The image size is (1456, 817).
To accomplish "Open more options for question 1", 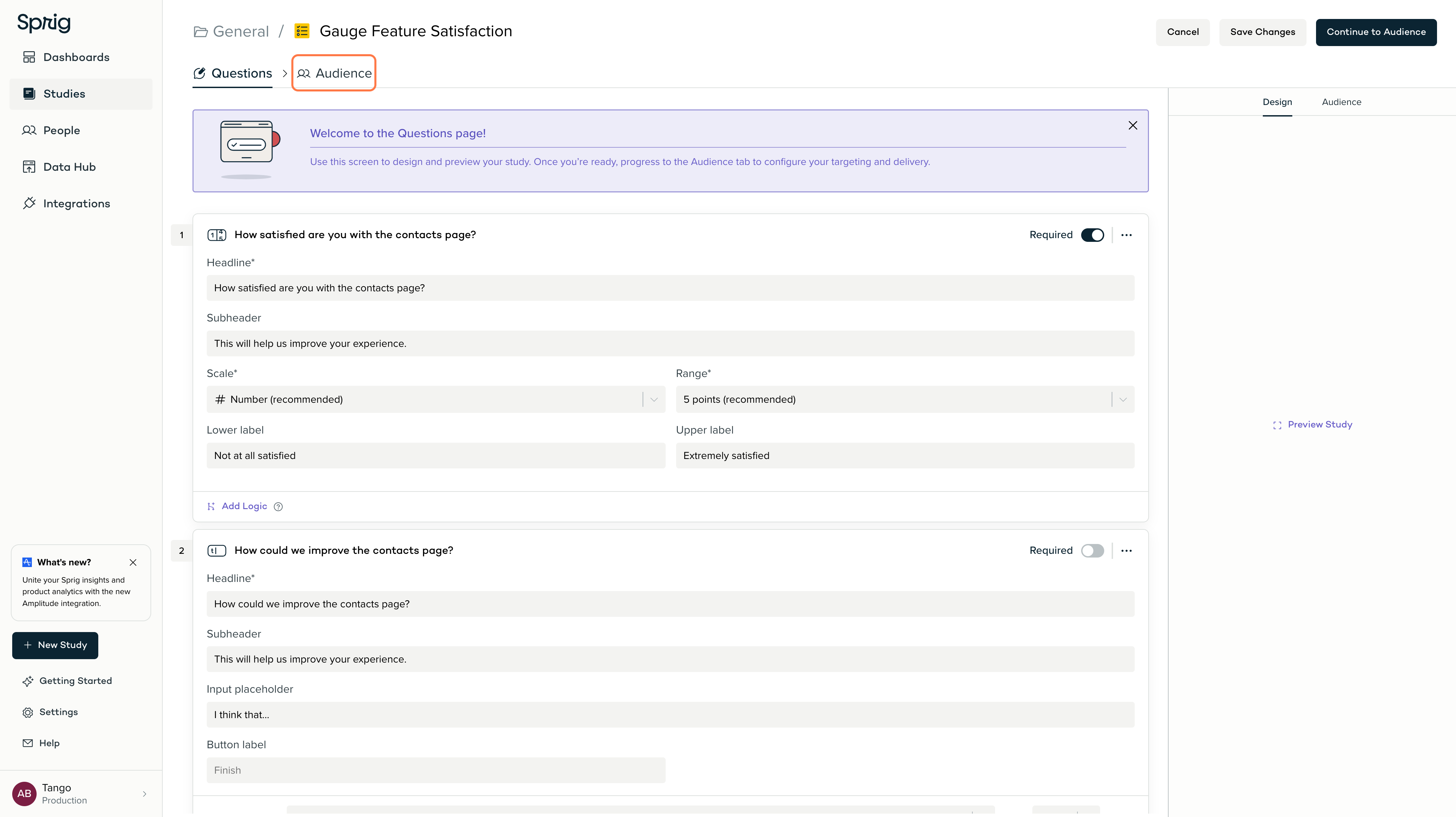I will pyautogui.click(x=1127, y=235).
